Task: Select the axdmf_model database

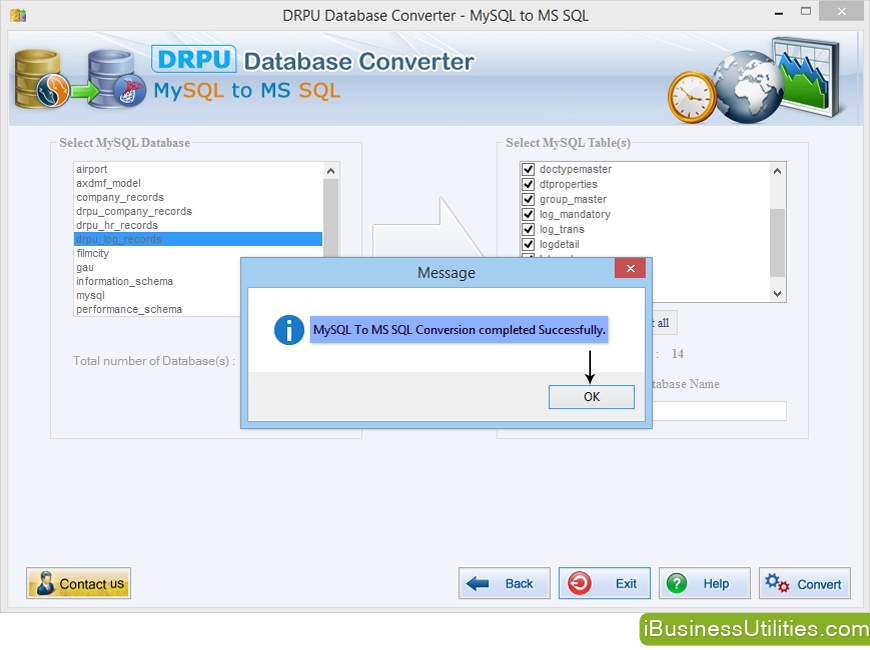Action: [x=198, y=183]
